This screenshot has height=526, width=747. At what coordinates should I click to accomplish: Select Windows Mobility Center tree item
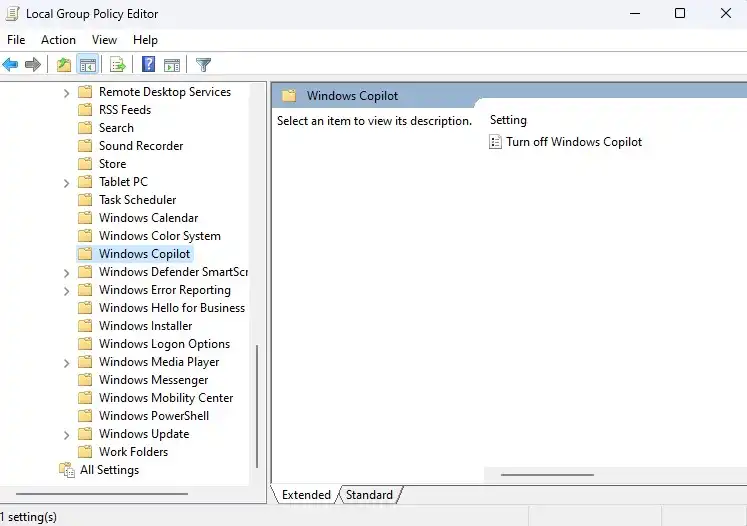point(166,398)
